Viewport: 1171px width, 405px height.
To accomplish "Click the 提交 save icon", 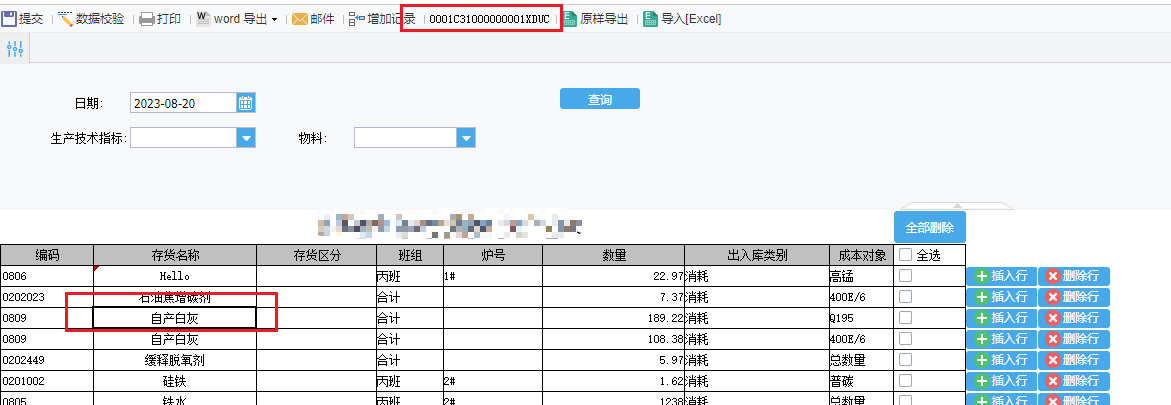I will click(x=8, y=19).
